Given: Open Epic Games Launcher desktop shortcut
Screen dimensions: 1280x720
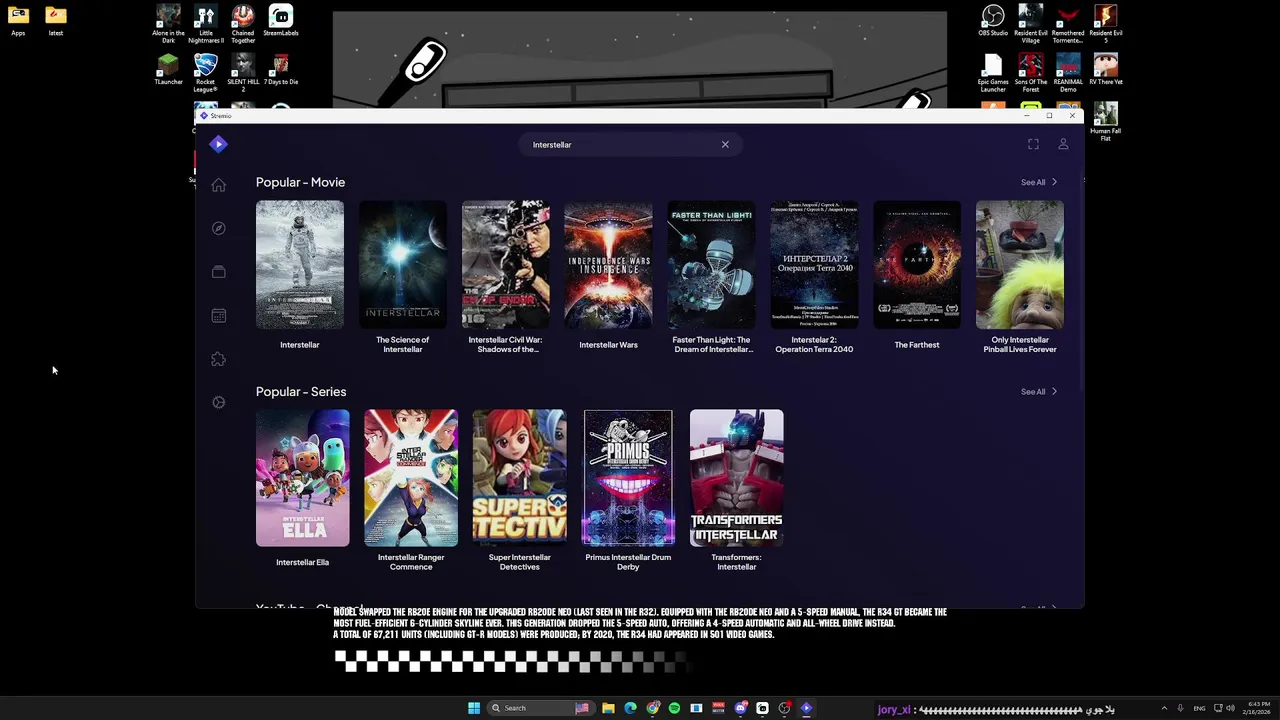Looking at the screenshot, I should tap(993, 73).
